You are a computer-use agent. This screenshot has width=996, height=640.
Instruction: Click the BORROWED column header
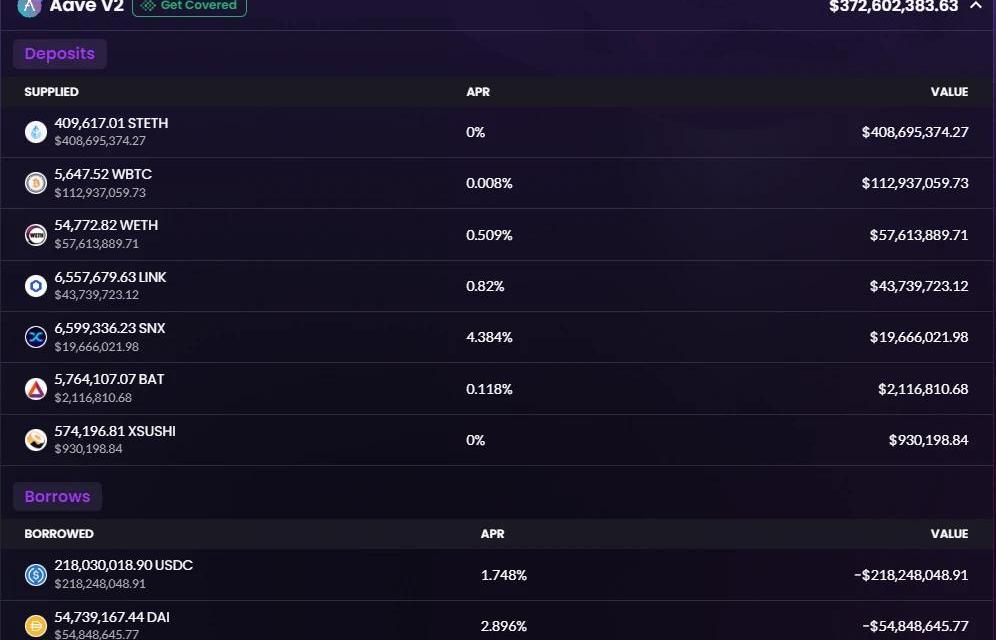59,534
